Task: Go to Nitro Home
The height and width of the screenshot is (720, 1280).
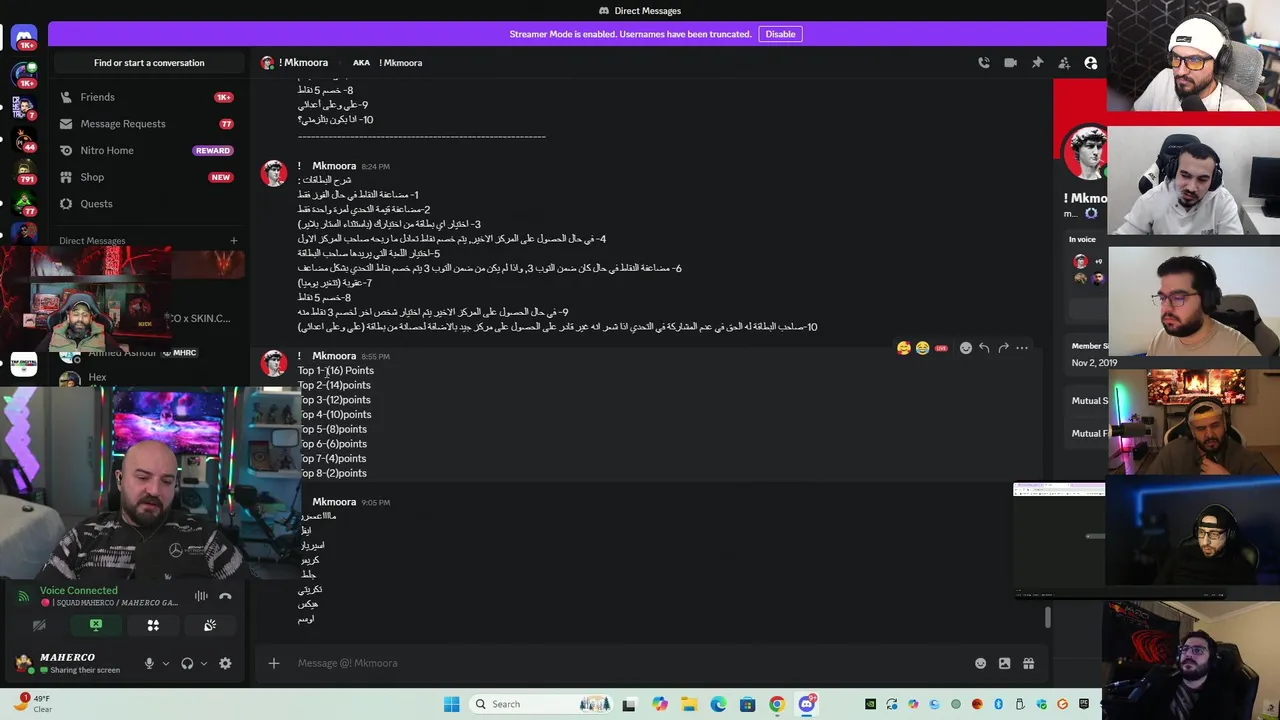Action: point(149,150)
